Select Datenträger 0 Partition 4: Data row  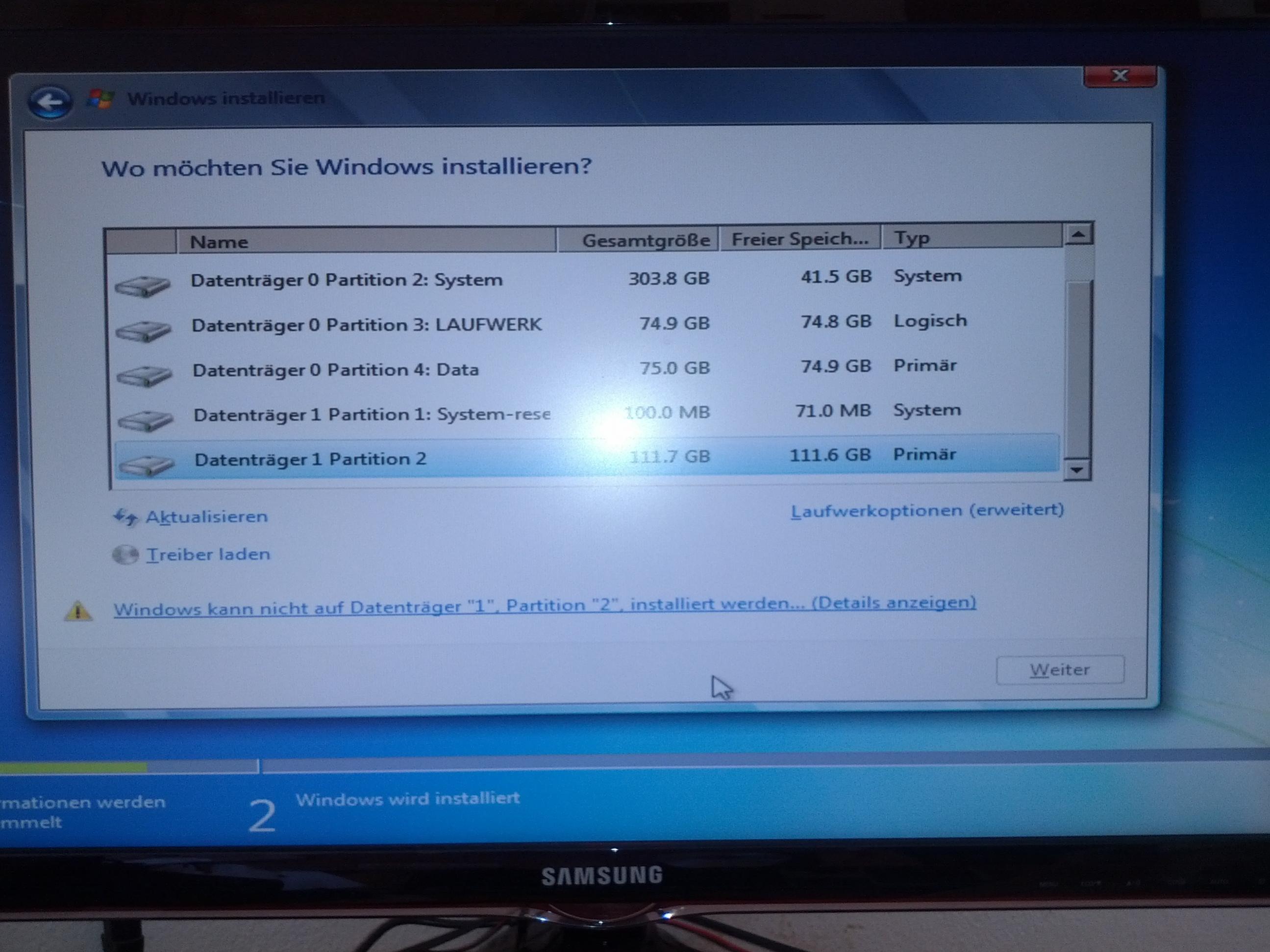336,369
